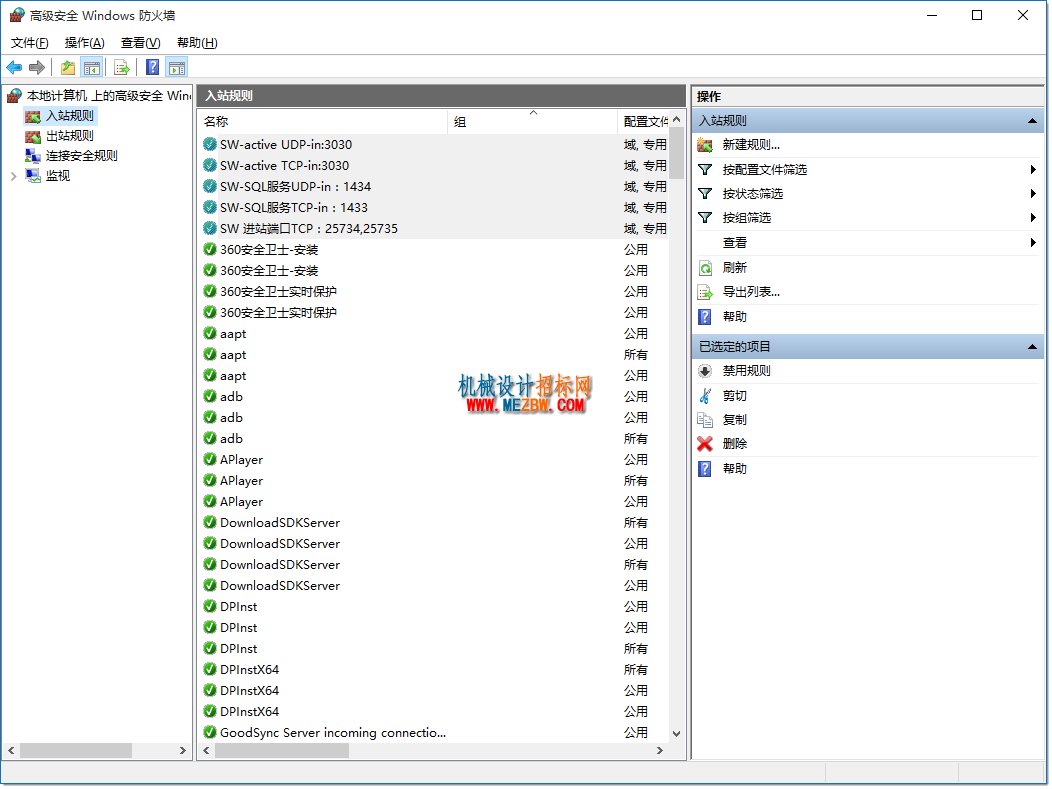Select the SW-SQL服务TCP-in：1433 rule
The width and height of the screenshot is (1052, 789).
tap(433, 208)
